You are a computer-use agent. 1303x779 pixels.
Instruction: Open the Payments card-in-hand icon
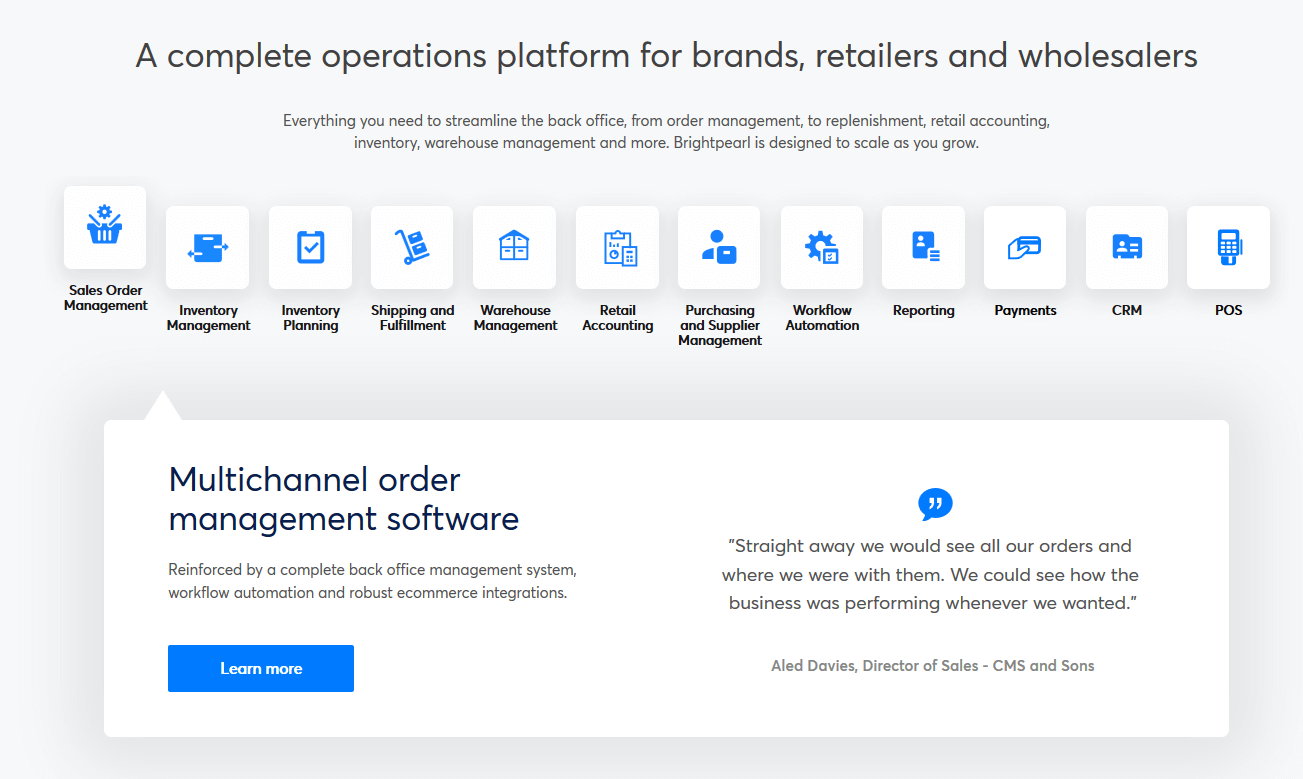click(x=1025, y=247)
